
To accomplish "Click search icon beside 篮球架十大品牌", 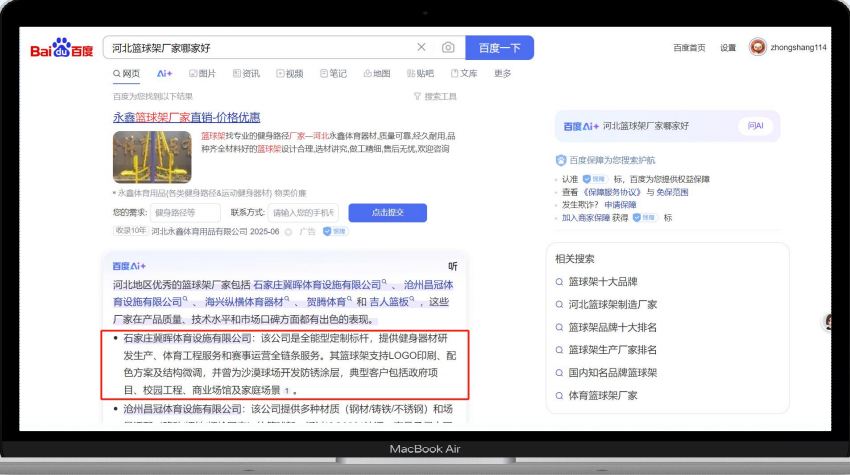I will (x=559, y=282).
